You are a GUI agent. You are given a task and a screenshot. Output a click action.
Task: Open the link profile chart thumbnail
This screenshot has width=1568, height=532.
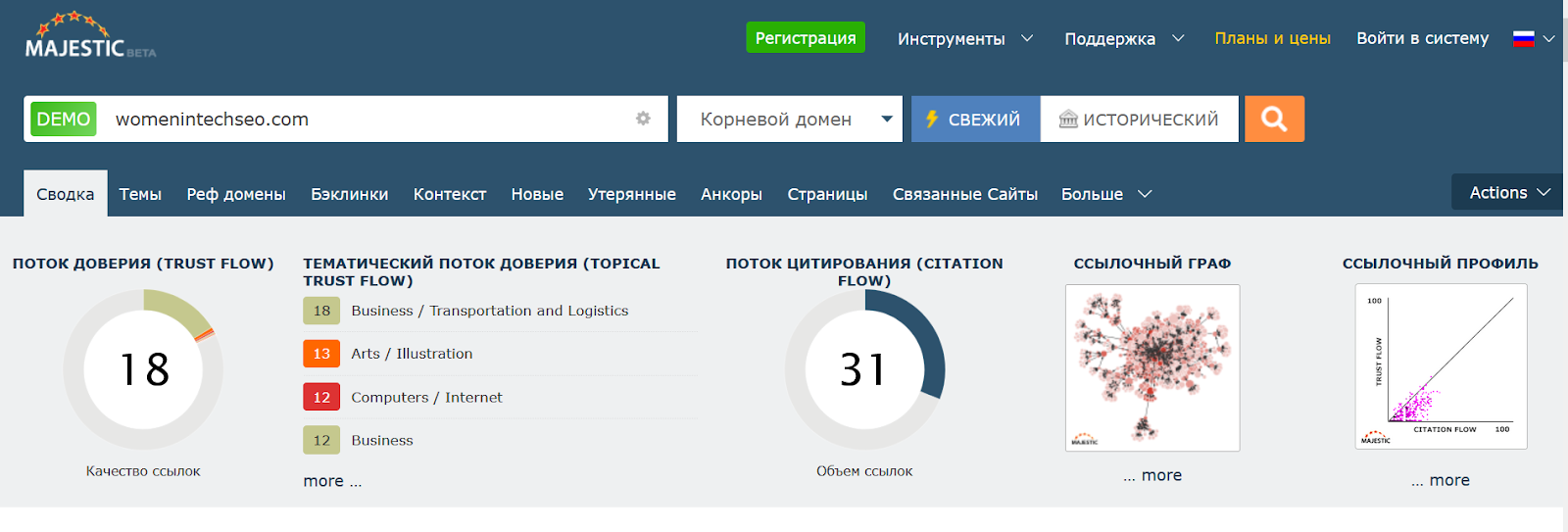coord(1441,366)
